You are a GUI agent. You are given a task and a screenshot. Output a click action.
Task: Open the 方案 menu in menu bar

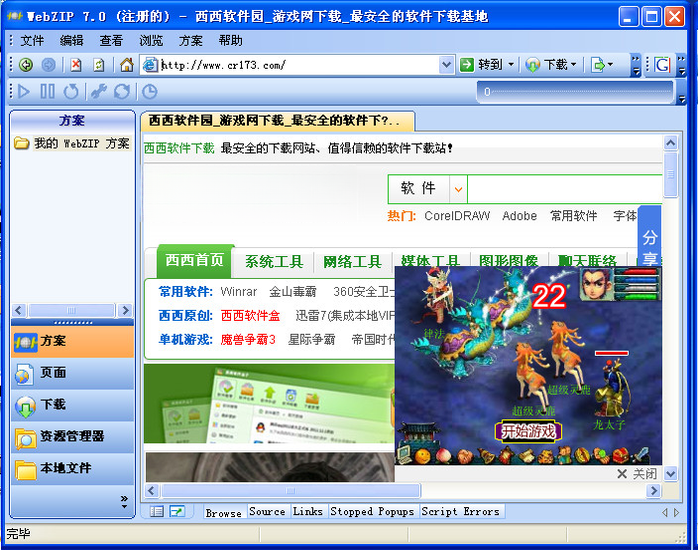click(x=191, y=40)
